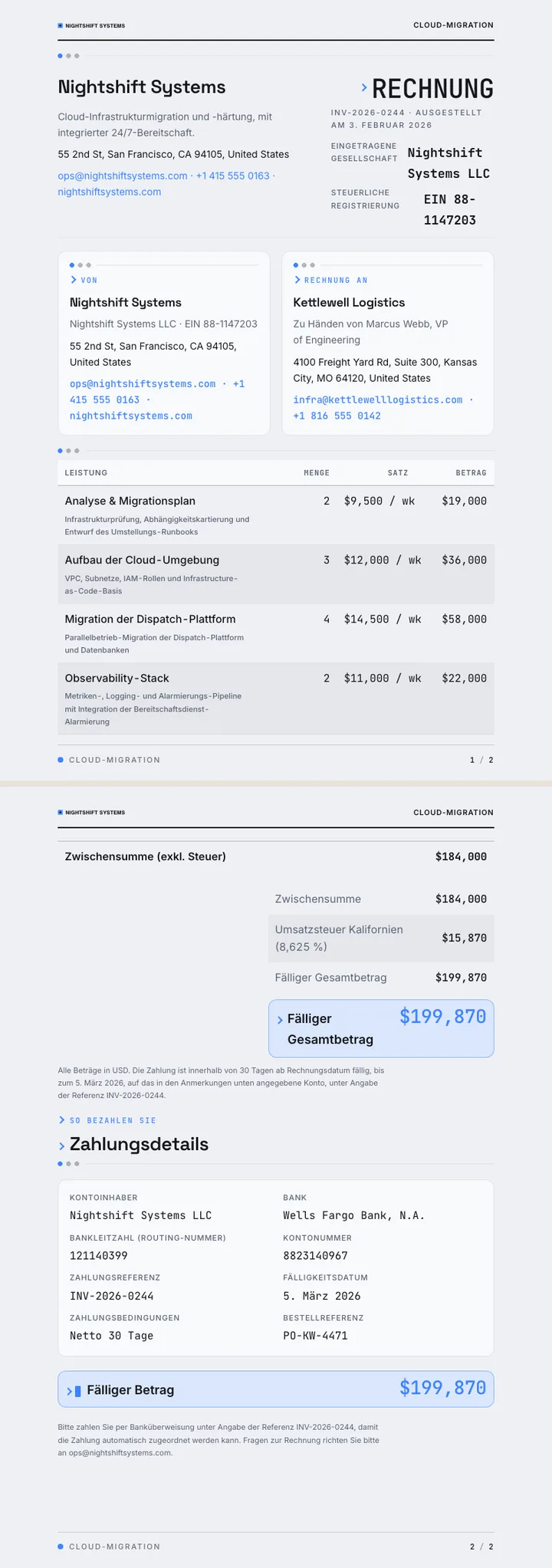Click the chevron next to SO BEZAHLEN SIE
The width and height of the screenshot is (552, 1568).
[61, 1120]
